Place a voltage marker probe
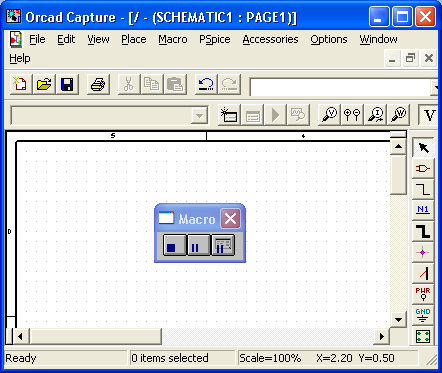 (330, 115)
